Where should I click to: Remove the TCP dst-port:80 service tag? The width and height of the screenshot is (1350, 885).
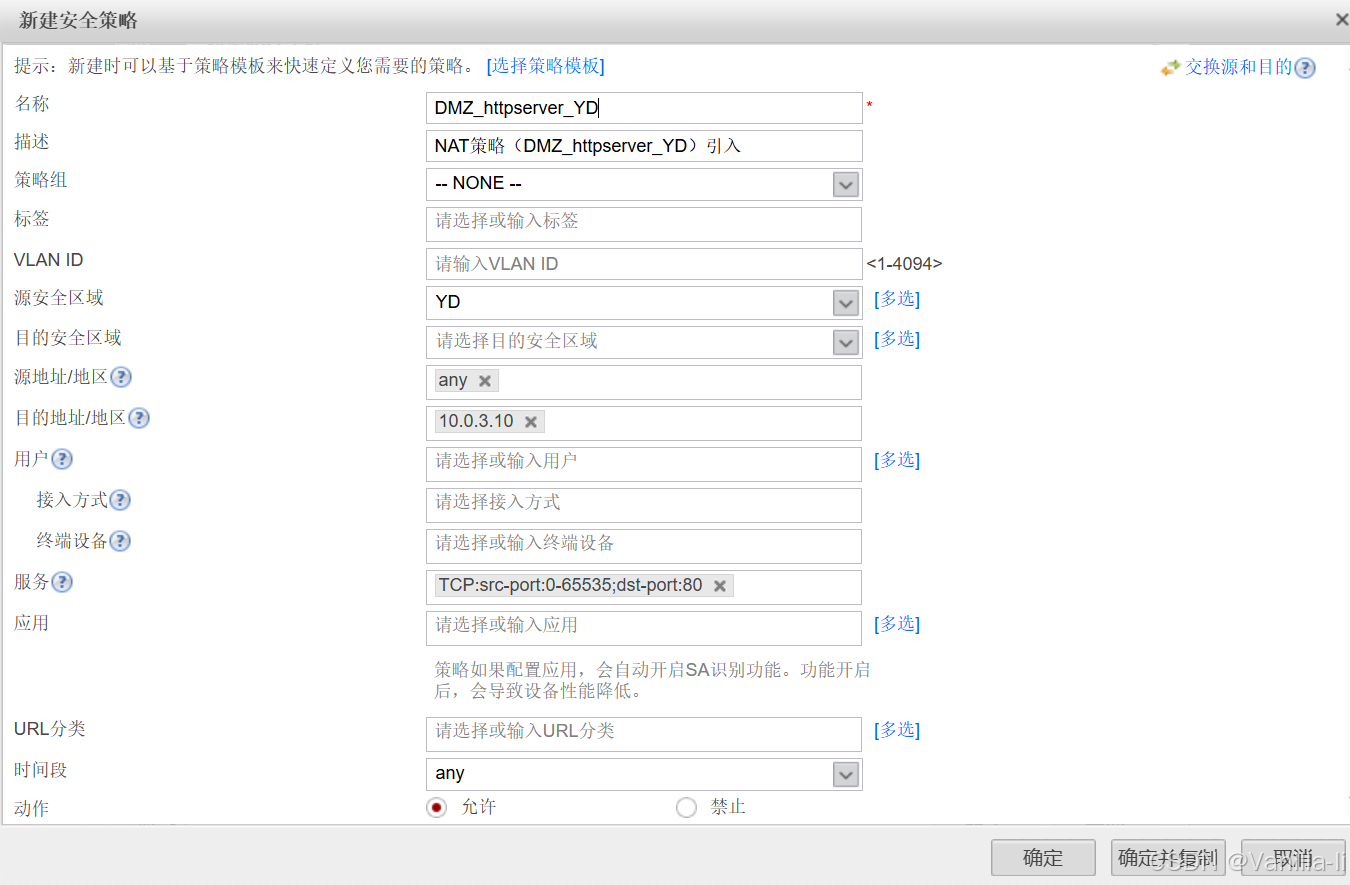719,586
